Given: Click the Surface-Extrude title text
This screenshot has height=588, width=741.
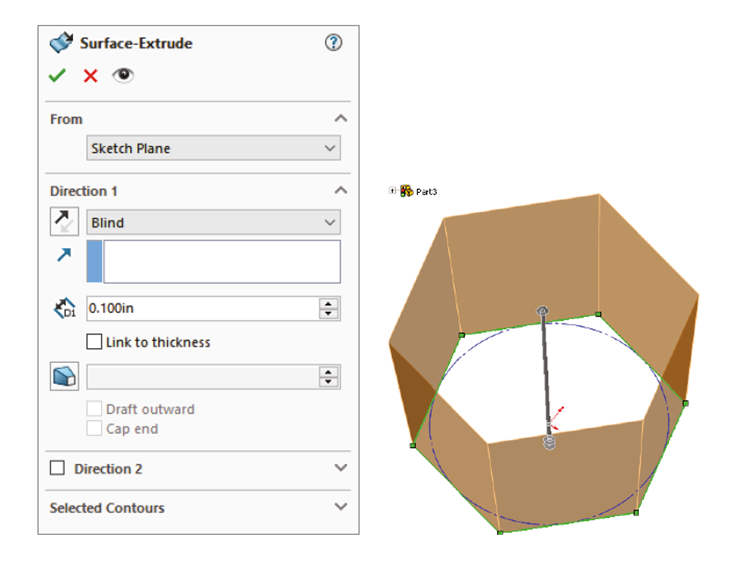Looking at the screenshot, I should [136, 43].
